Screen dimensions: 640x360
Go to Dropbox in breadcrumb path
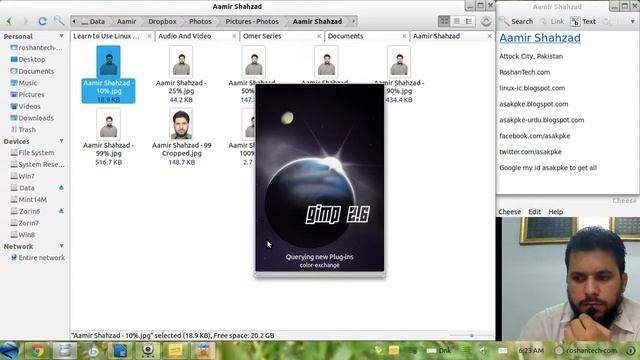click(162, 21)
